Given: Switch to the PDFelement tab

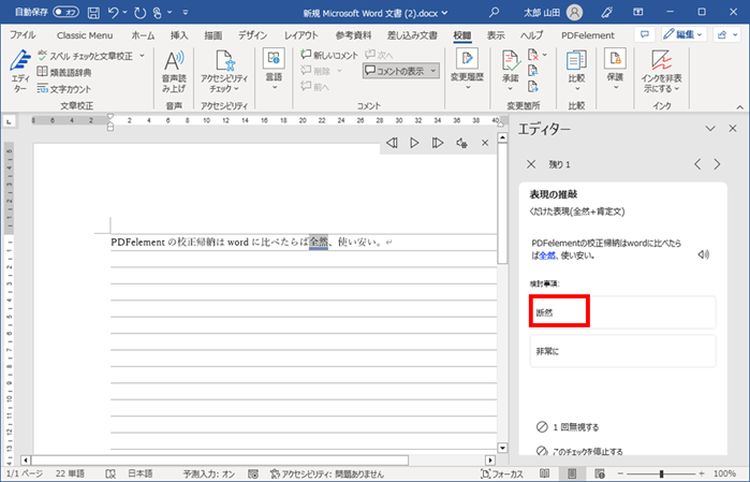Looking at the screenshot, I should [x=588, y=35].
